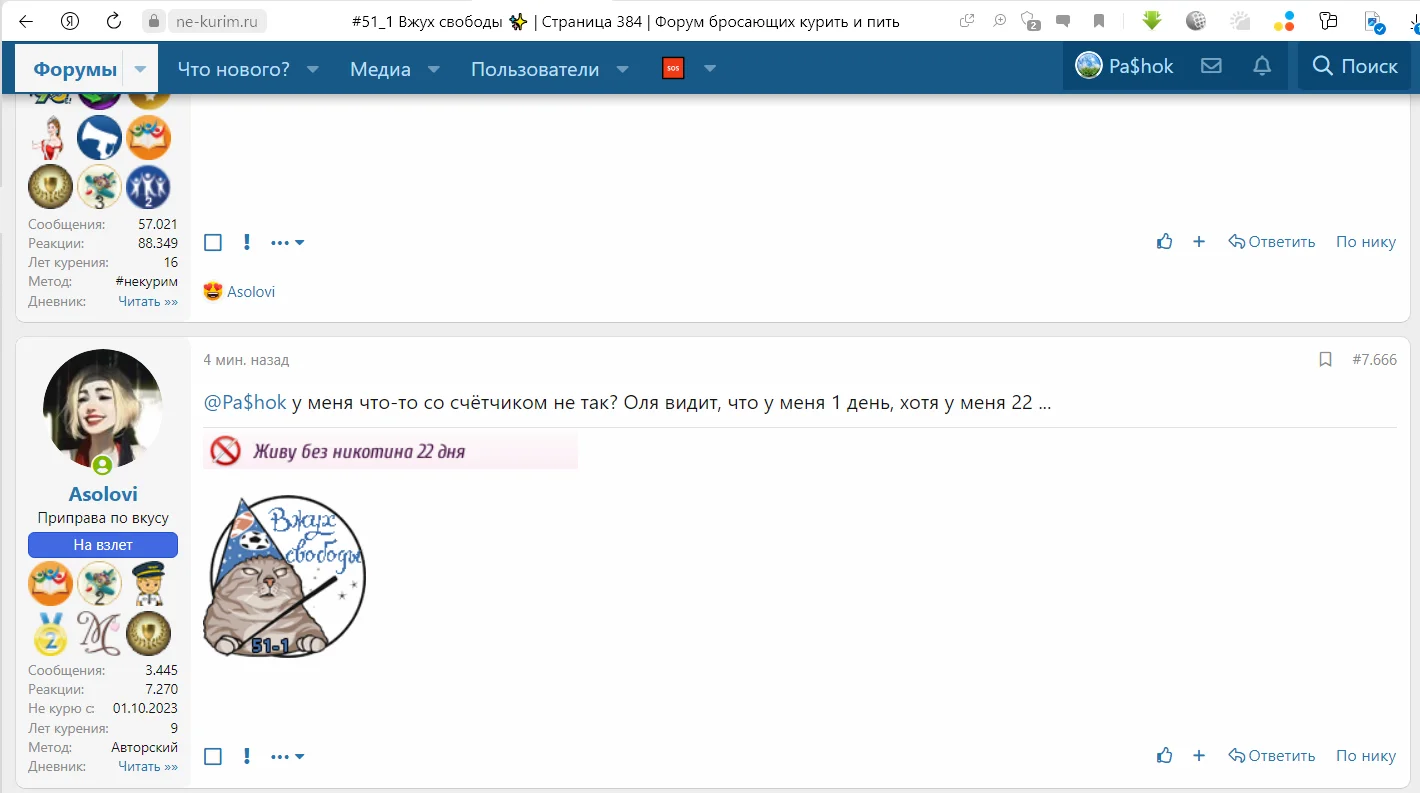Open the Медиа navigation item
The height and width of the screenshot is (793, 1420).
(x=380, y=69)
